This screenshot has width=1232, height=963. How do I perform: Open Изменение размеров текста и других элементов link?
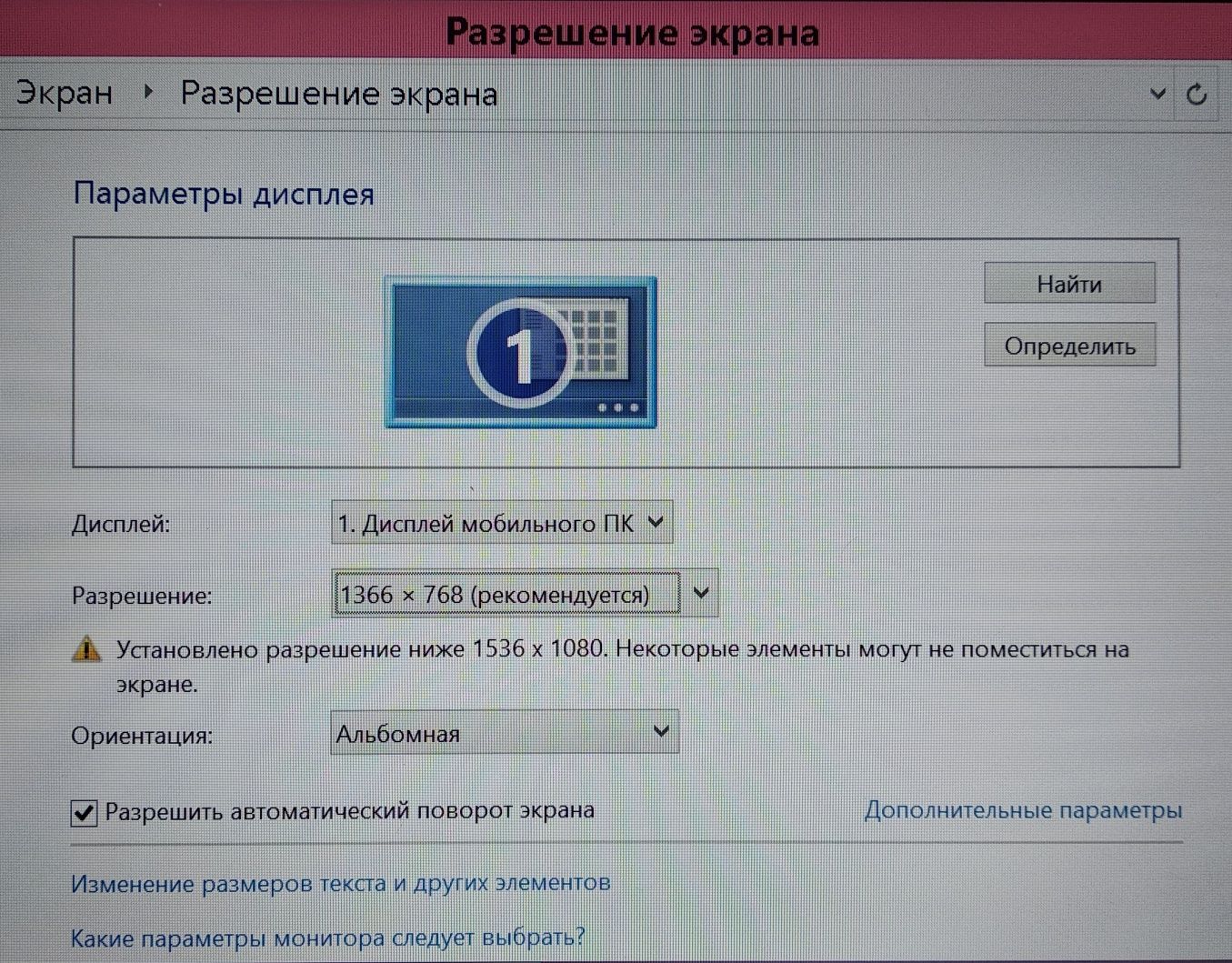tap(340, 882)
